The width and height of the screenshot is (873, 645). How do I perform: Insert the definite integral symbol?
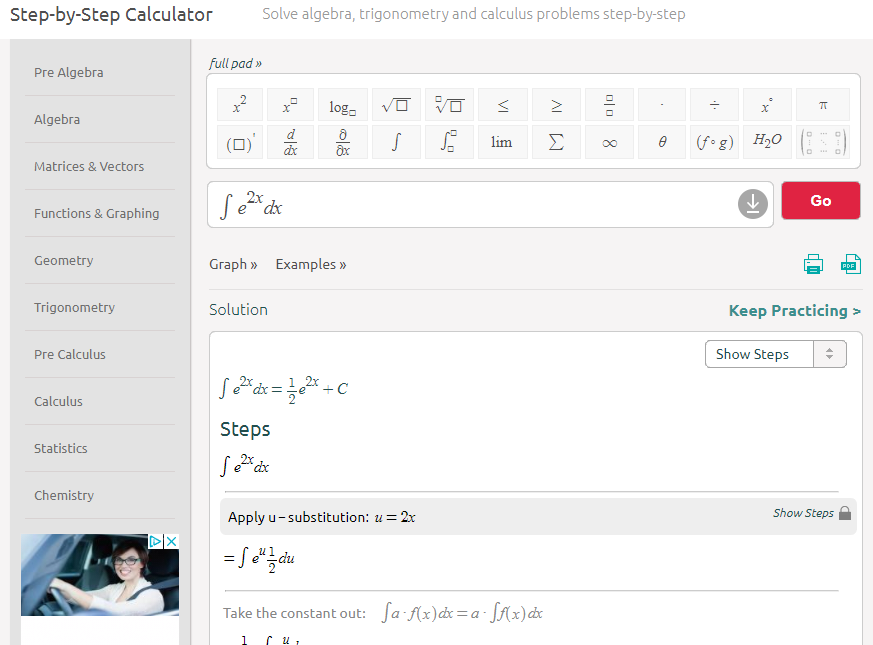pos(449,141)
